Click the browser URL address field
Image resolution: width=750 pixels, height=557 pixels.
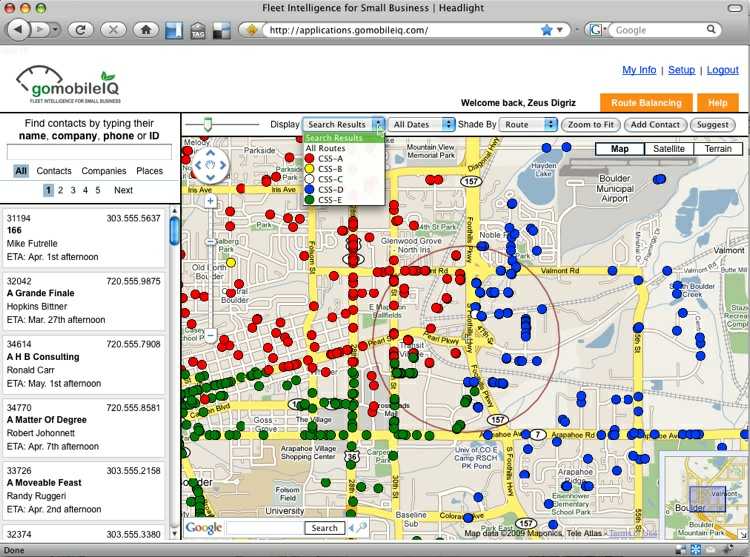pyautogui.click(x=402, y=30)
